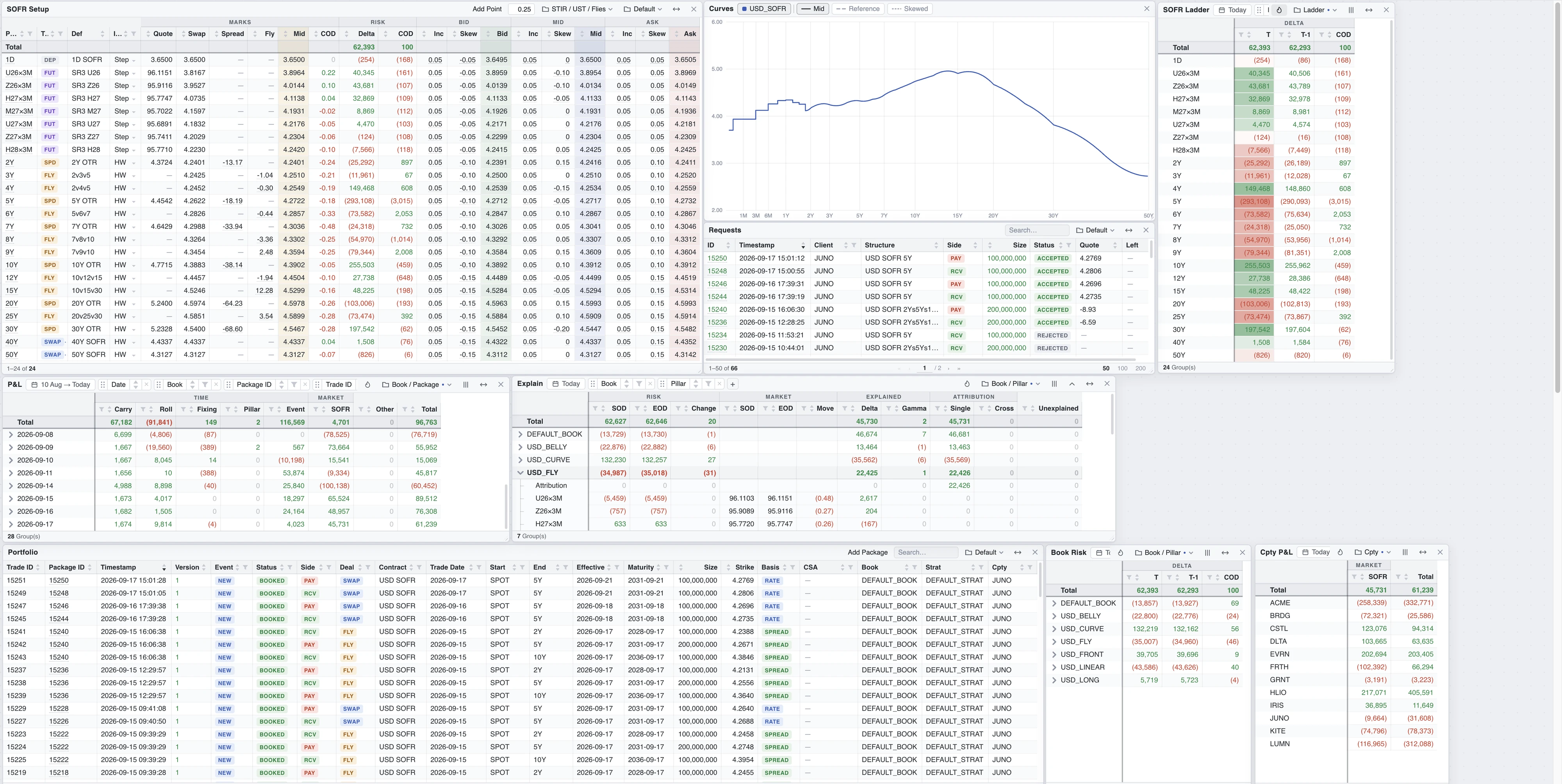The width and height of the screenshot is (1562, 784).
Task: Expand DEFAULT_BOOK row in Explain
Action: click(x=520, y=434)
